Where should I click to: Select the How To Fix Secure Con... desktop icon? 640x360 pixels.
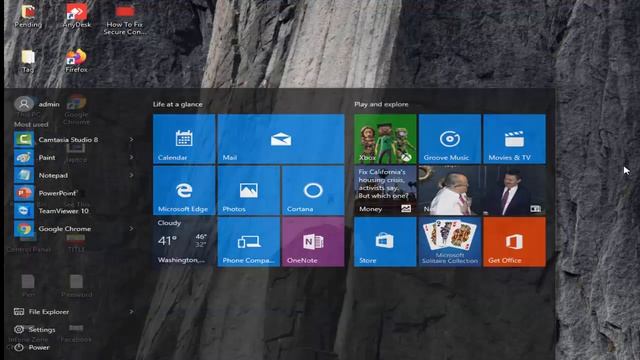pyautogui.click(x=125, y=20)
